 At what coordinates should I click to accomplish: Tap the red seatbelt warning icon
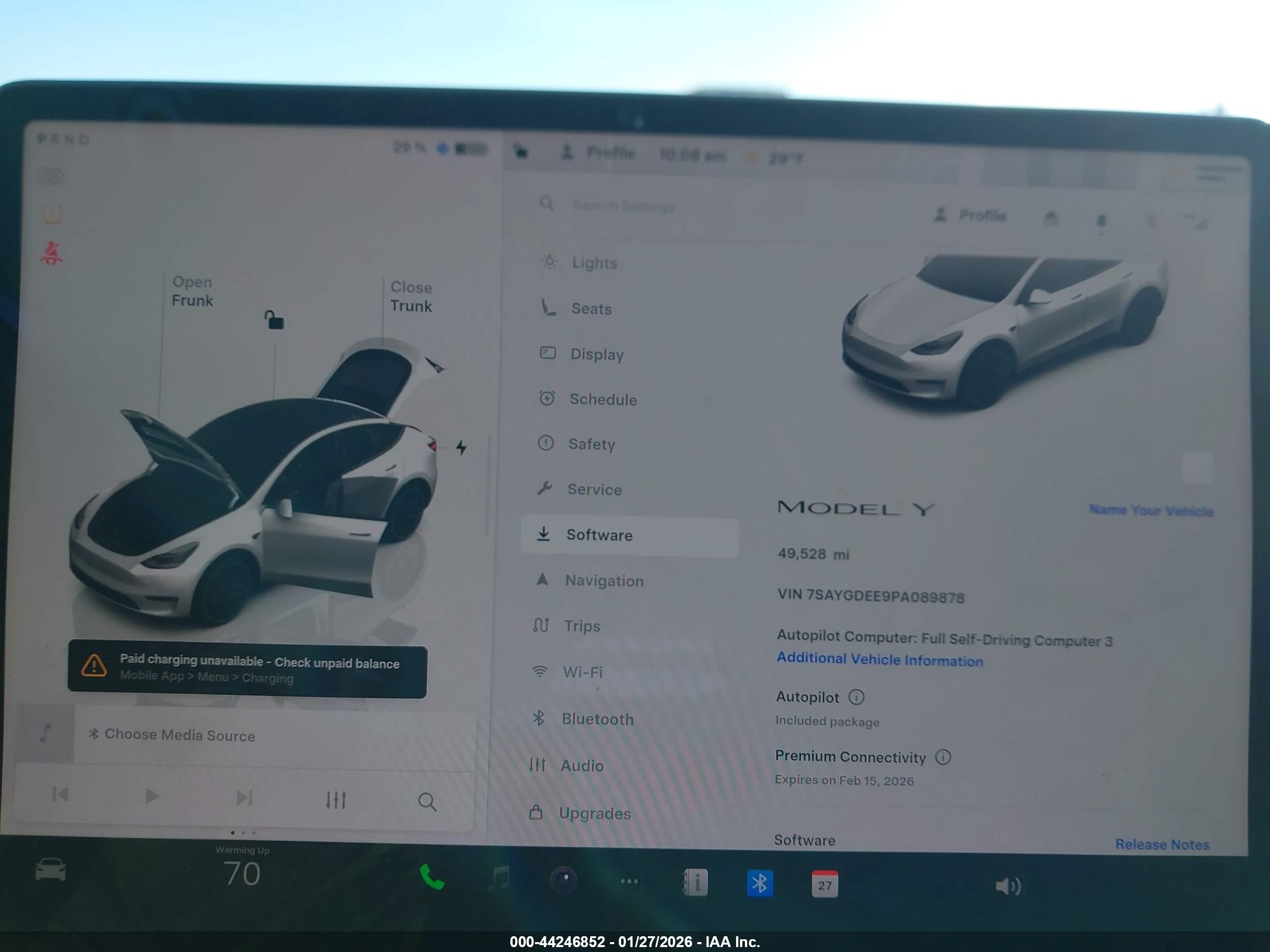point(51,253)
